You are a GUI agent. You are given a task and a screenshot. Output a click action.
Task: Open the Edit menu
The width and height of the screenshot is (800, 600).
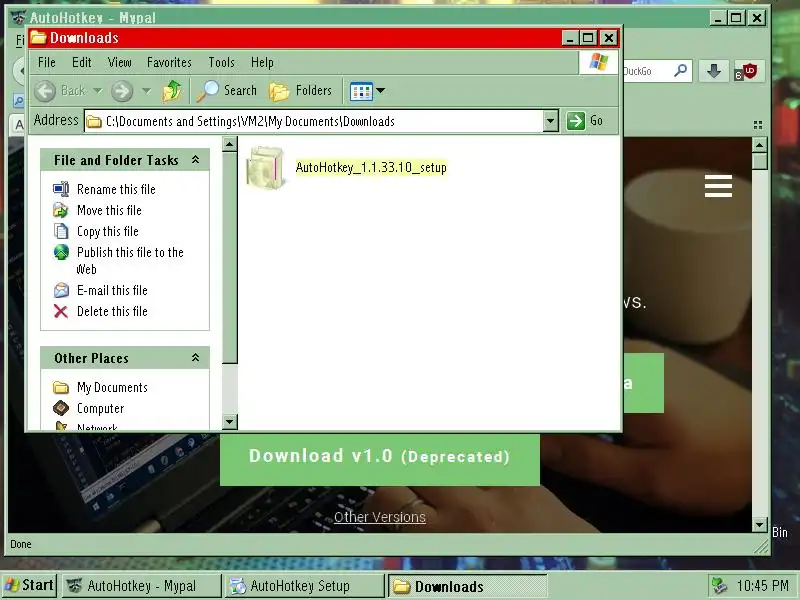pyautogui.click(x=82, y=62)
